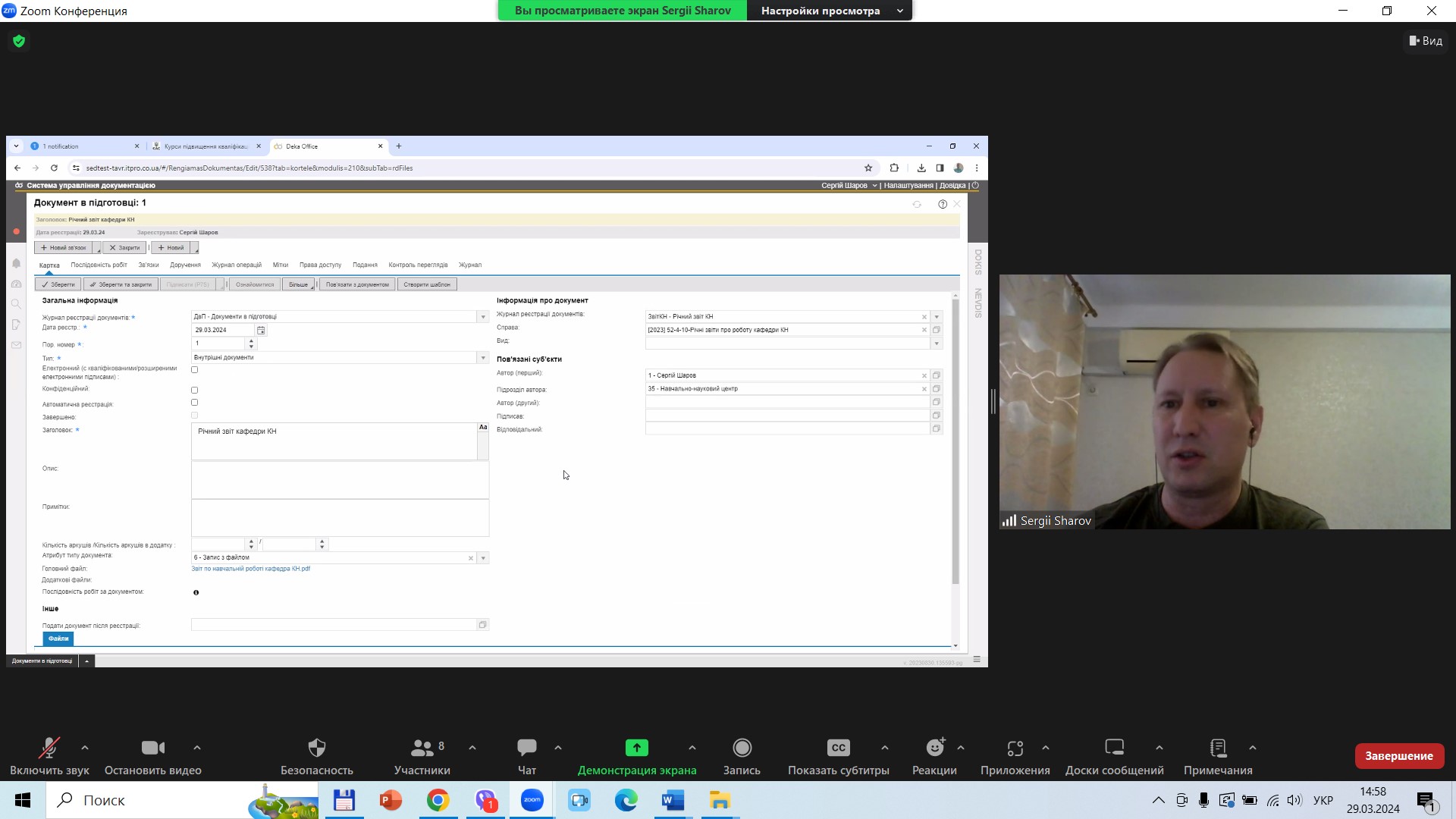Stop video with camera button
Screen dimensions: 1456x819
(152, 748)
